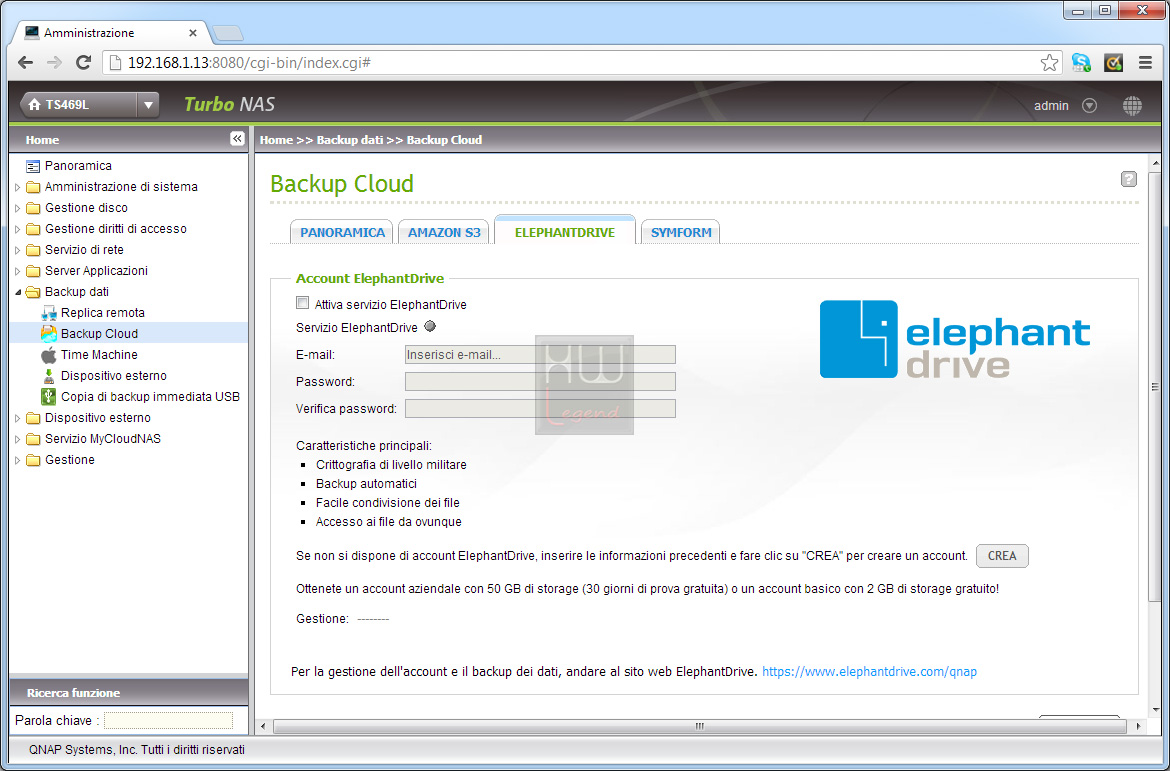Click the yellow checkmark extension icon

click(1113, 63)
